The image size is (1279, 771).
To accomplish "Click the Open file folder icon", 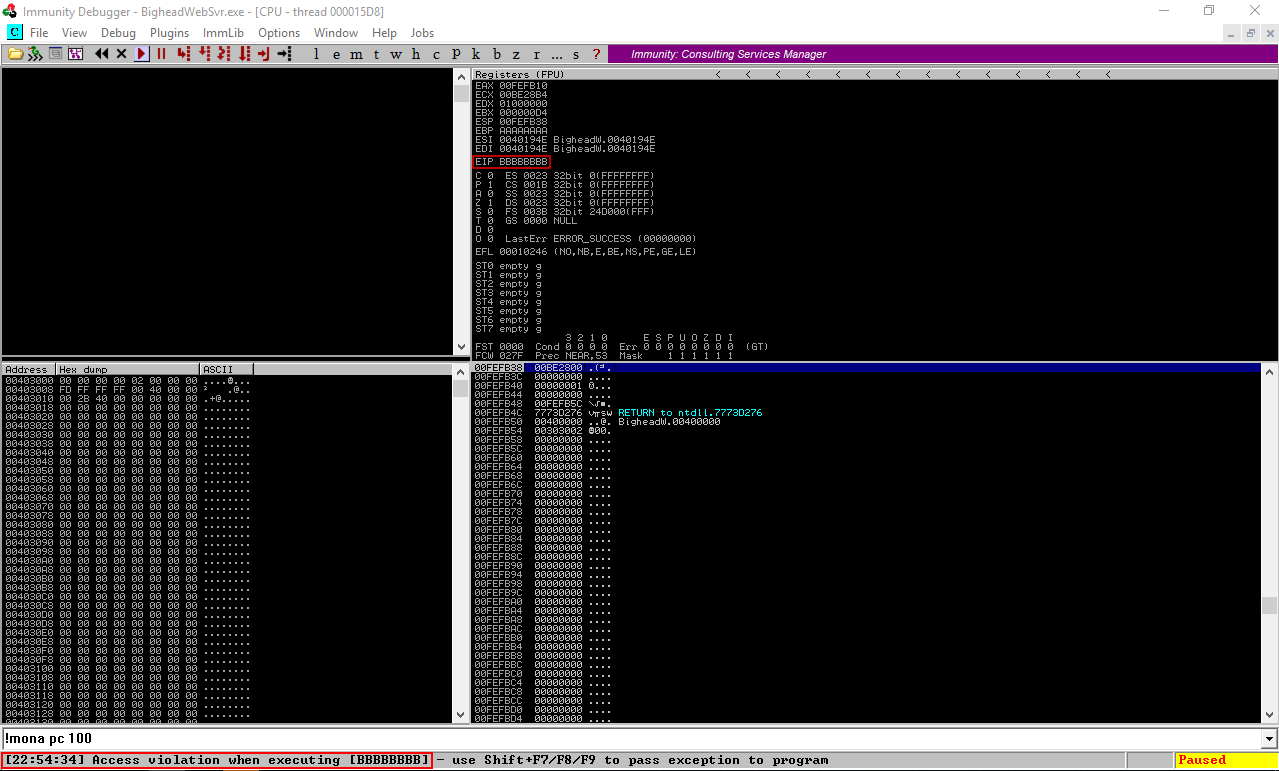I will tap(15, 54).
